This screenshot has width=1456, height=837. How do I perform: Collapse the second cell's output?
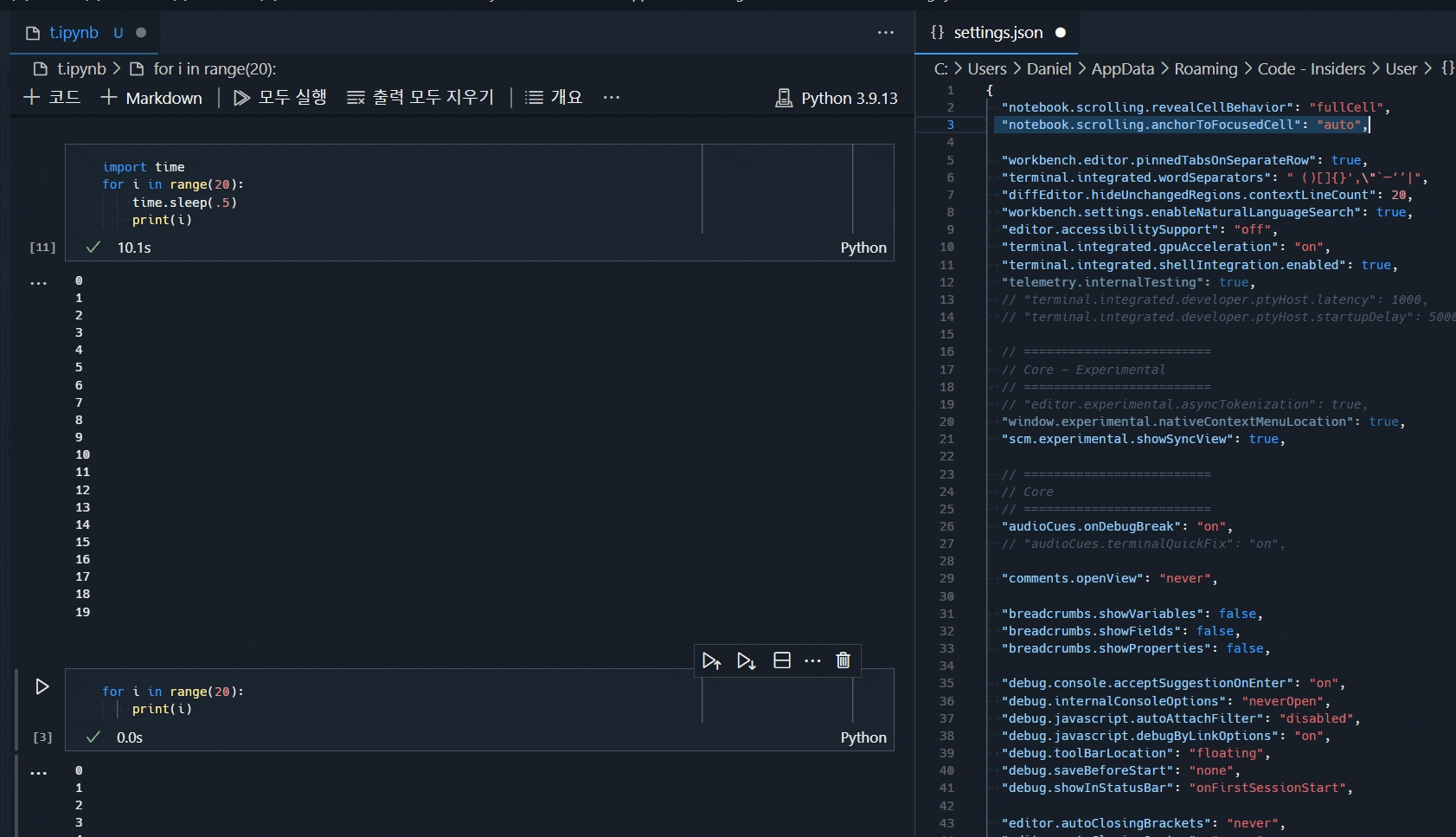pyautogui.click(x=38, y=774)
